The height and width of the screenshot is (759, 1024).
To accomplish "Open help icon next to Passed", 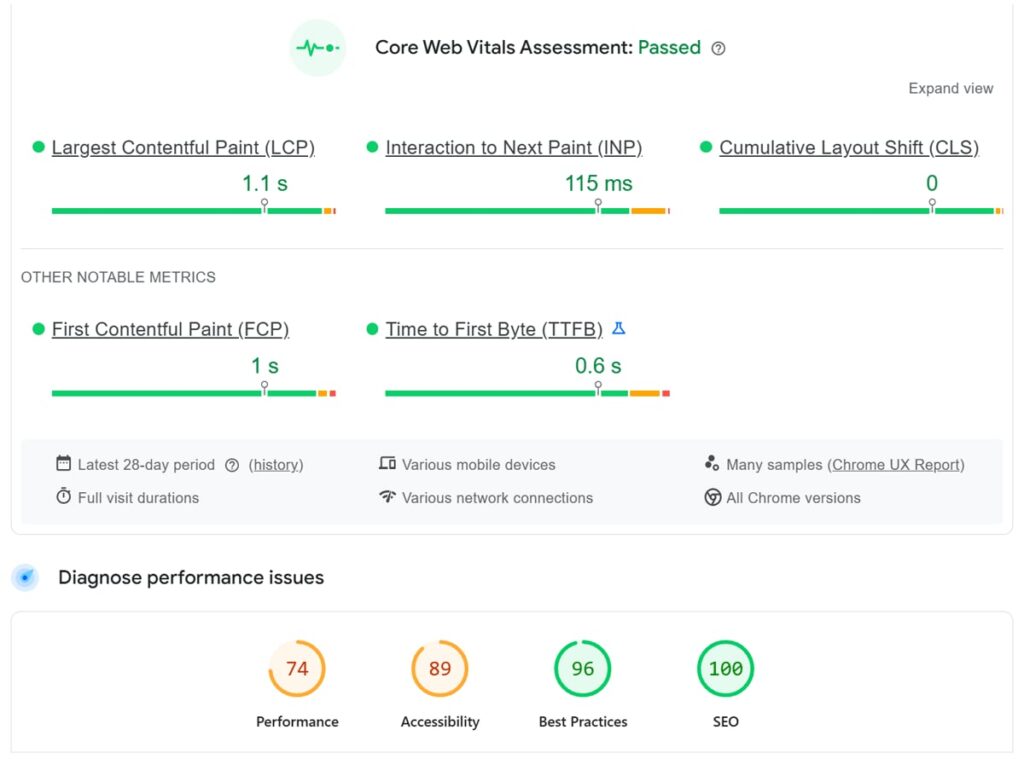I will (x=718, y=48).
